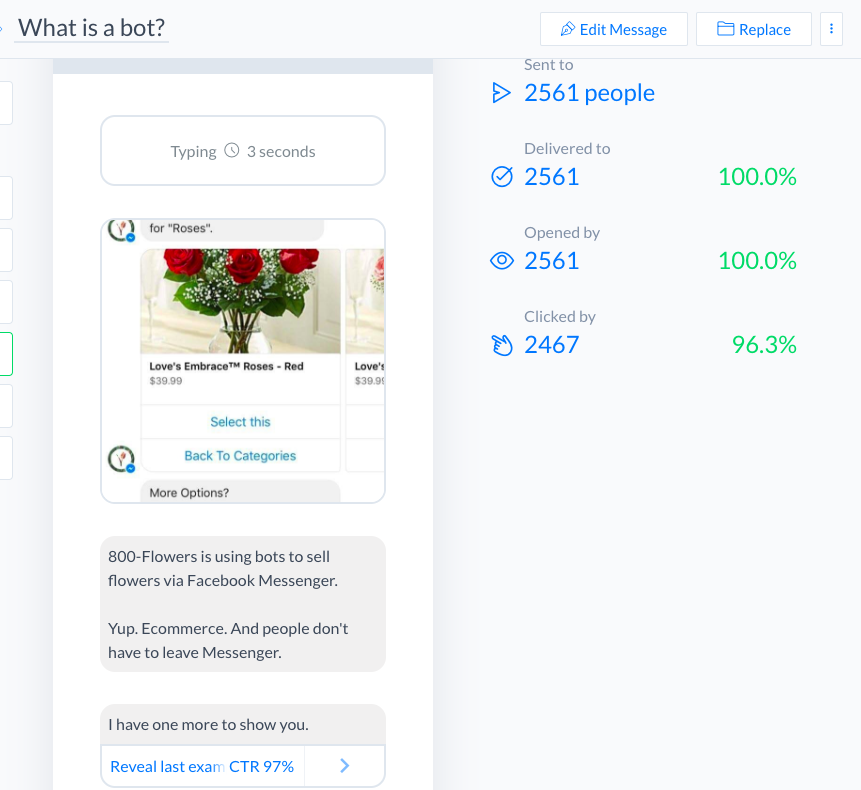The width and height of the screenshot is (861, 790).
Task: Click the clock icon in Typing block
Action: pos(232,151)
